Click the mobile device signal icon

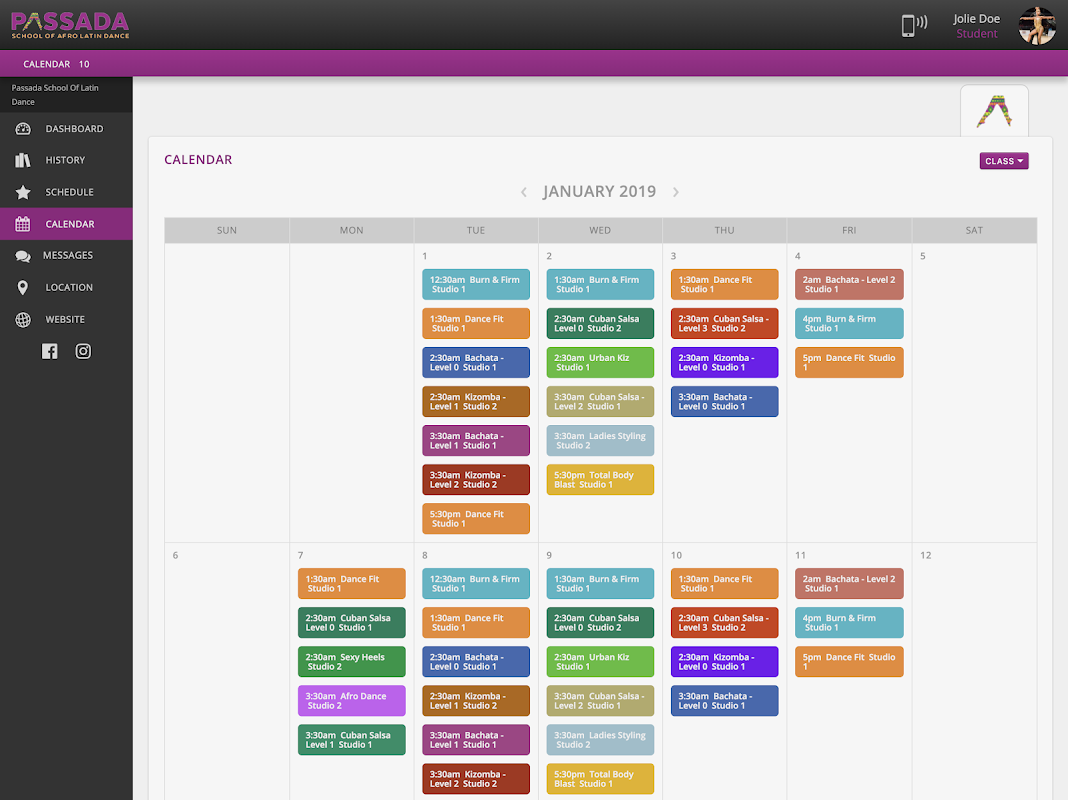coord(914,25)
